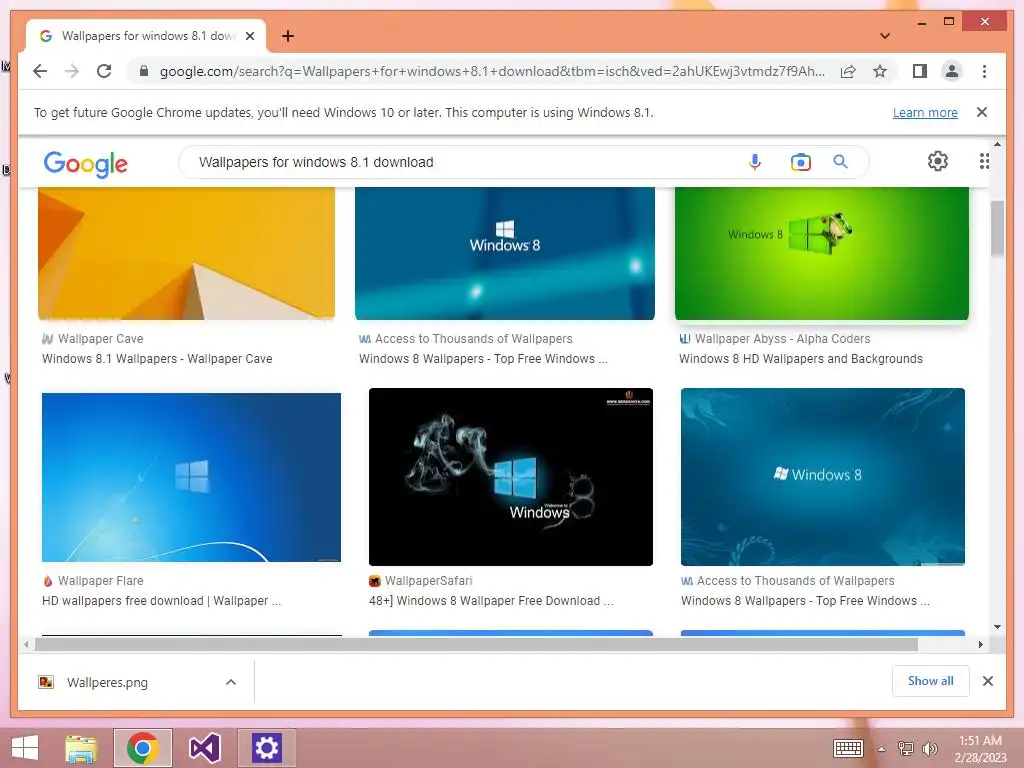Image resolution: width=1024 pixels, height=768 pixels.
Task: Start a voice search with the microphone
Action: point(755,161)
